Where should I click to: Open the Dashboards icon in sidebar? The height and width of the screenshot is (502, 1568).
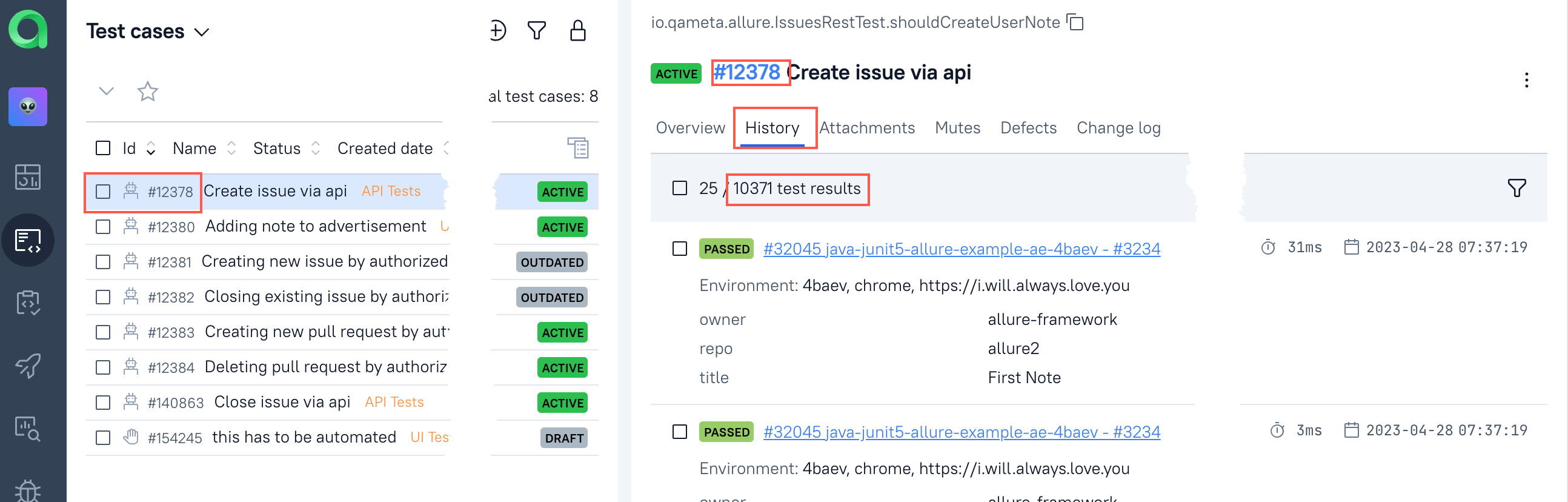[28, 177]
